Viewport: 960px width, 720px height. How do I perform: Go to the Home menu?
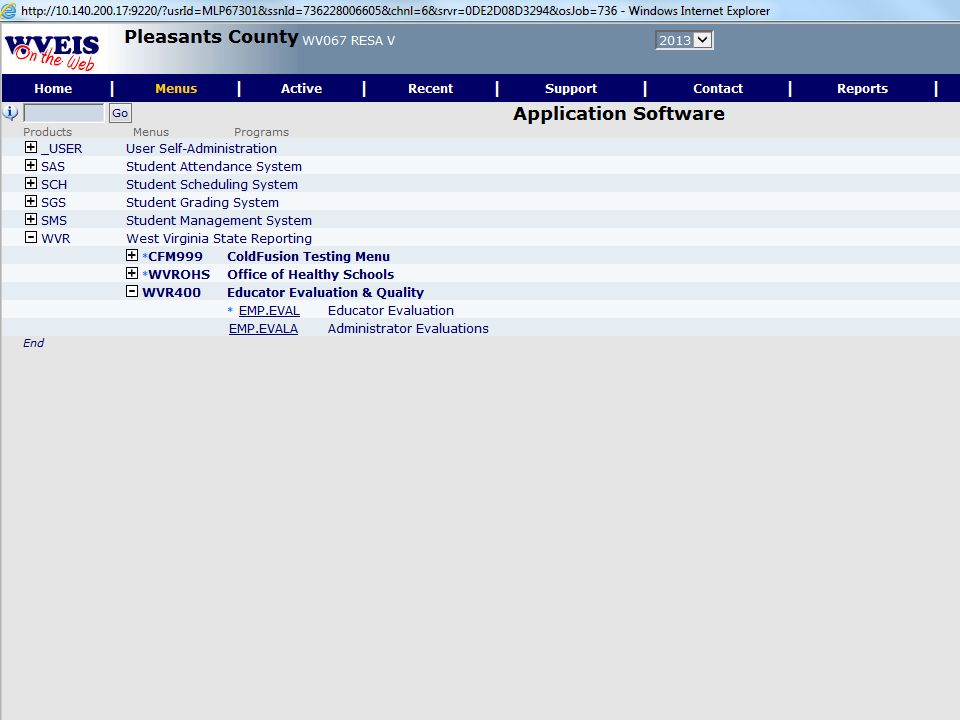(x=53, y=88)
